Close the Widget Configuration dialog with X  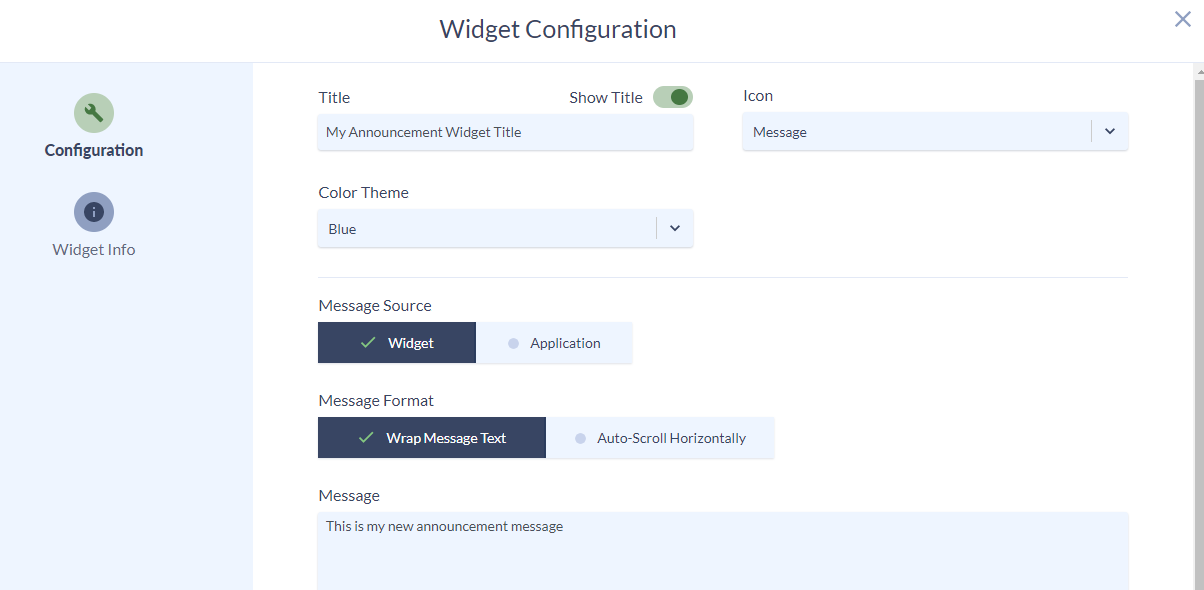click(x=1182, y=19)
